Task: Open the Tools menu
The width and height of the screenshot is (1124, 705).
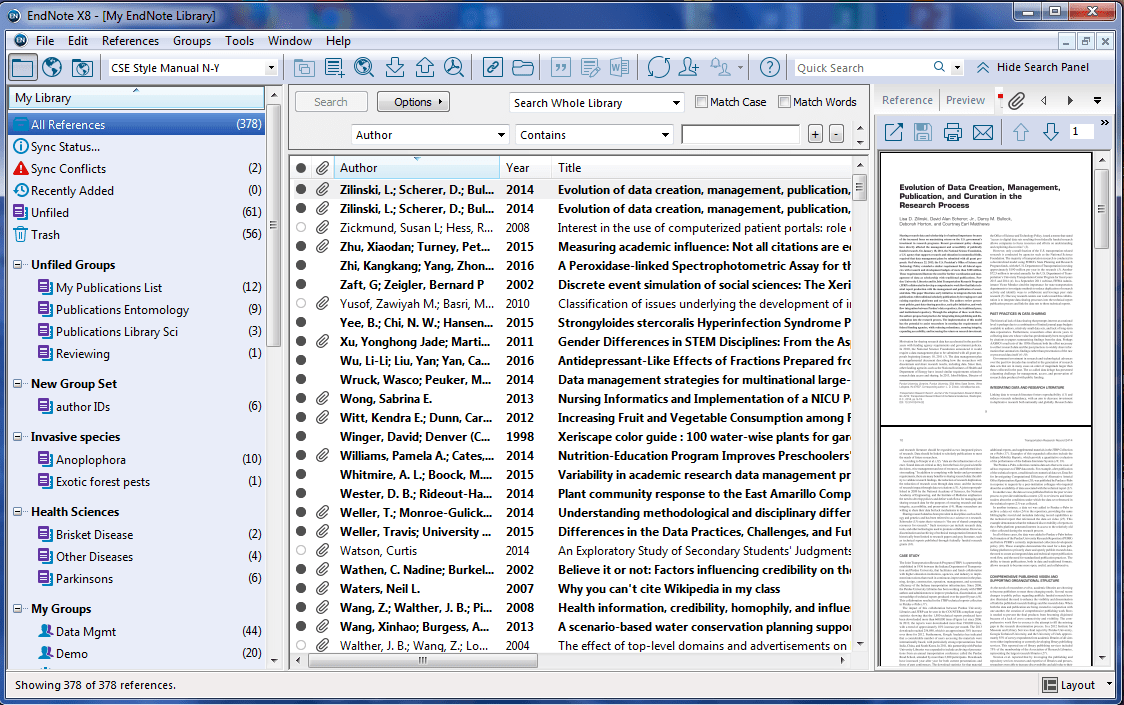Action: tap(239, 41)
